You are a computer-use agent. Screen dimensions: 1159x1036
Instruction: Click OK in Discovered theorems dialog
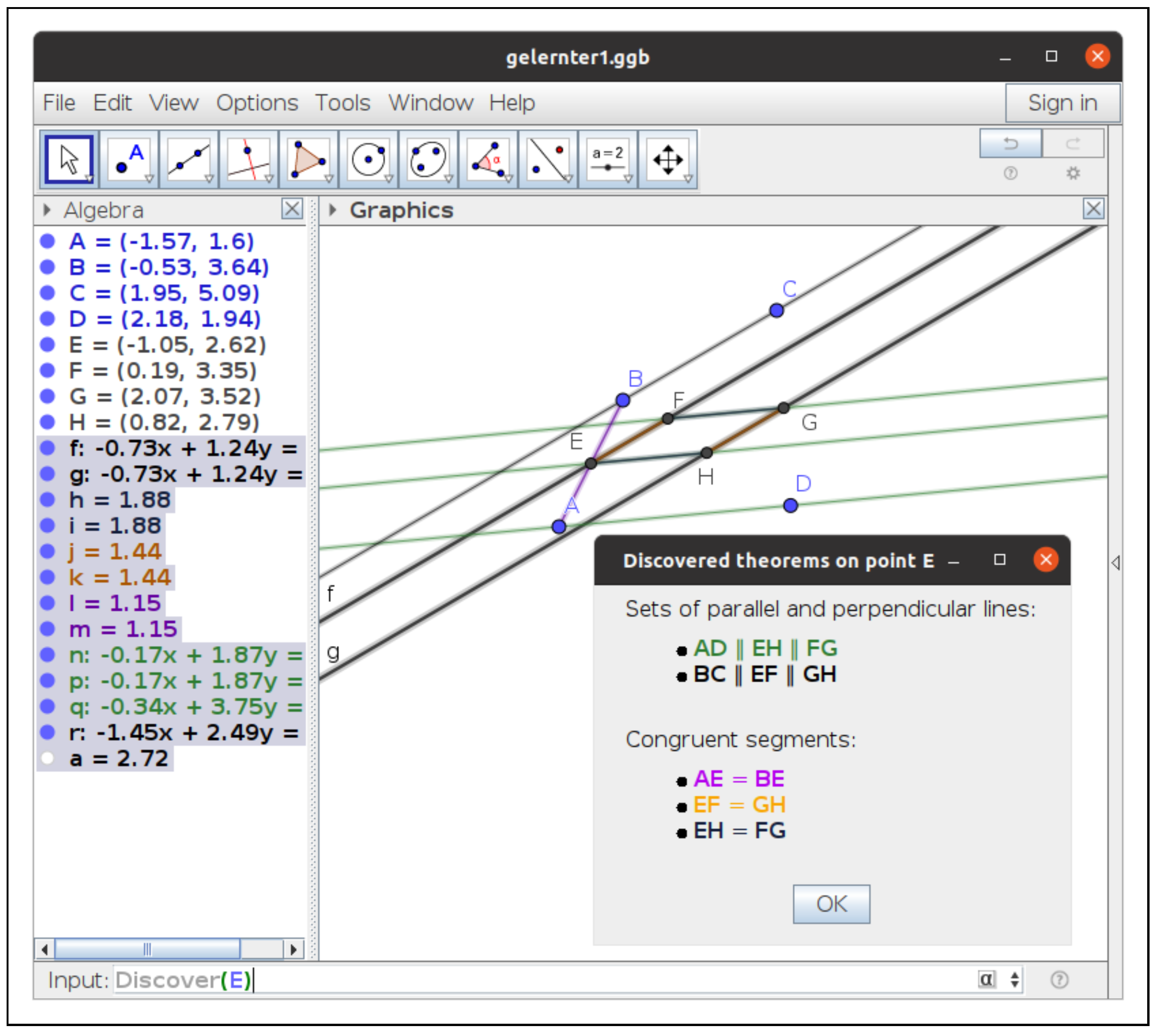point(832,904)
